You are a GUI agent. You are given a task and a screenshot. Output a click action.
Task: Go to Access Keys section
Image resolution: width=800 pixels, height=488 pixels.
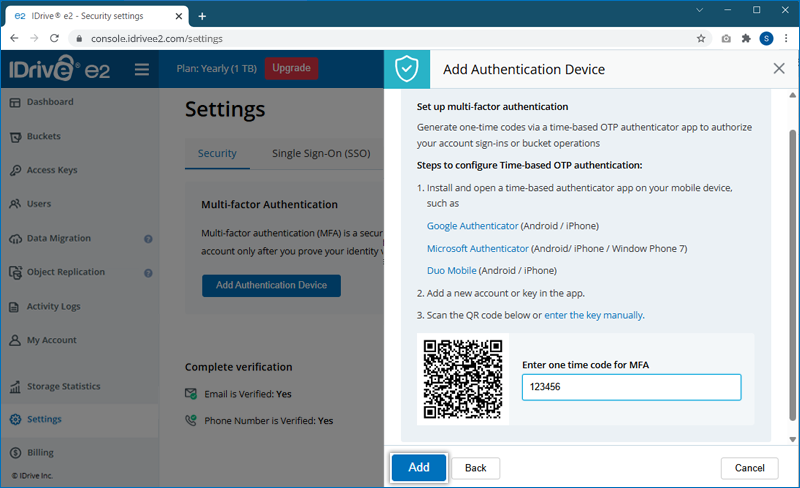click(x=52, y=170)
